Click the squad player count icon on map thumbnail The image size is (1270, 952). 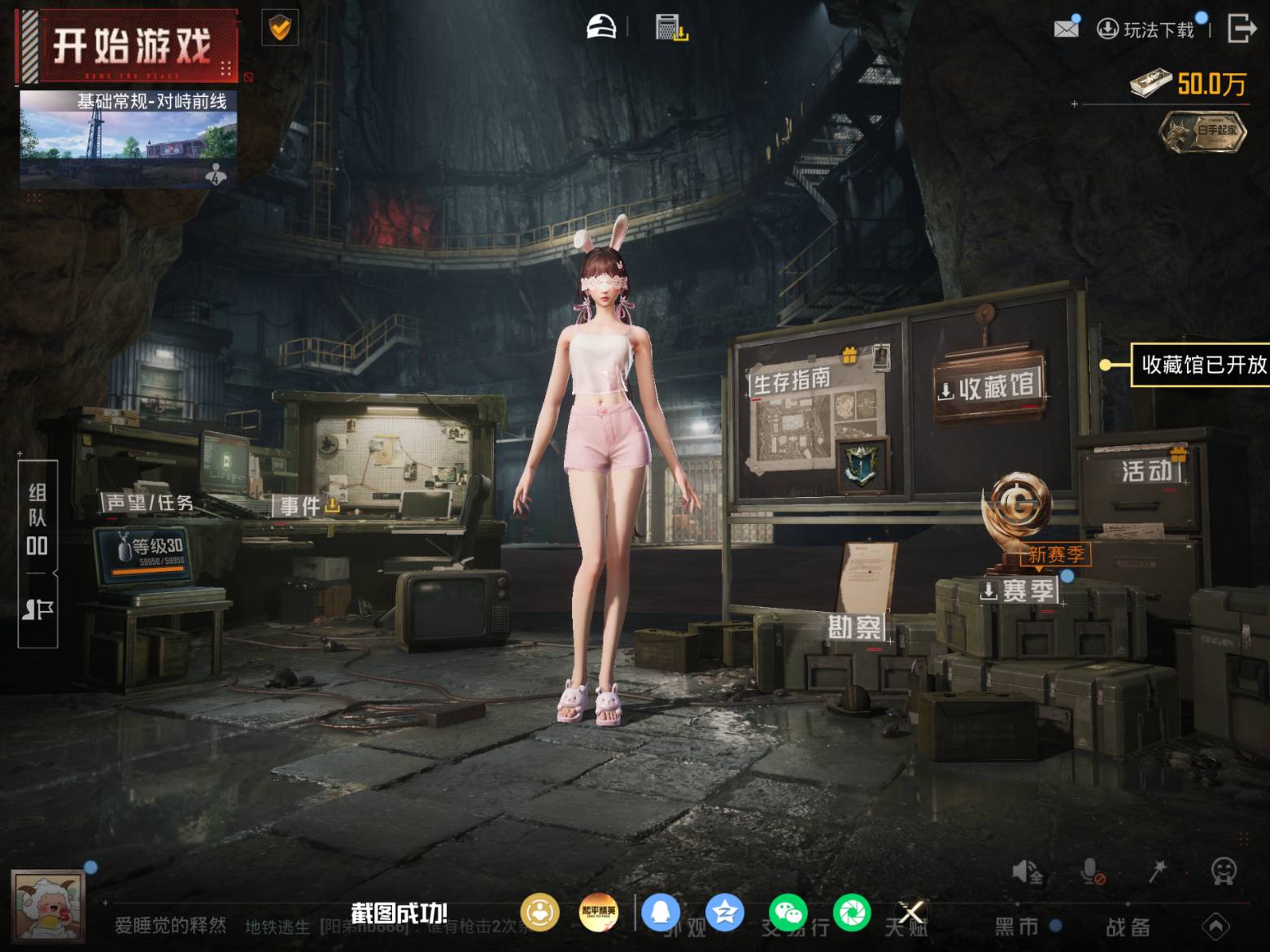[216, 174]
